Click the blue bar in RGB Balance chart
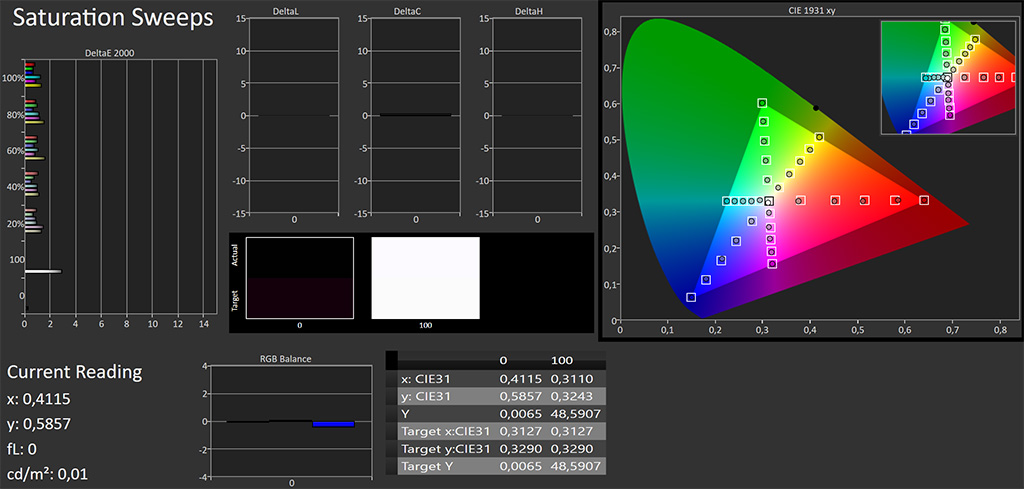 click(333, 424)
